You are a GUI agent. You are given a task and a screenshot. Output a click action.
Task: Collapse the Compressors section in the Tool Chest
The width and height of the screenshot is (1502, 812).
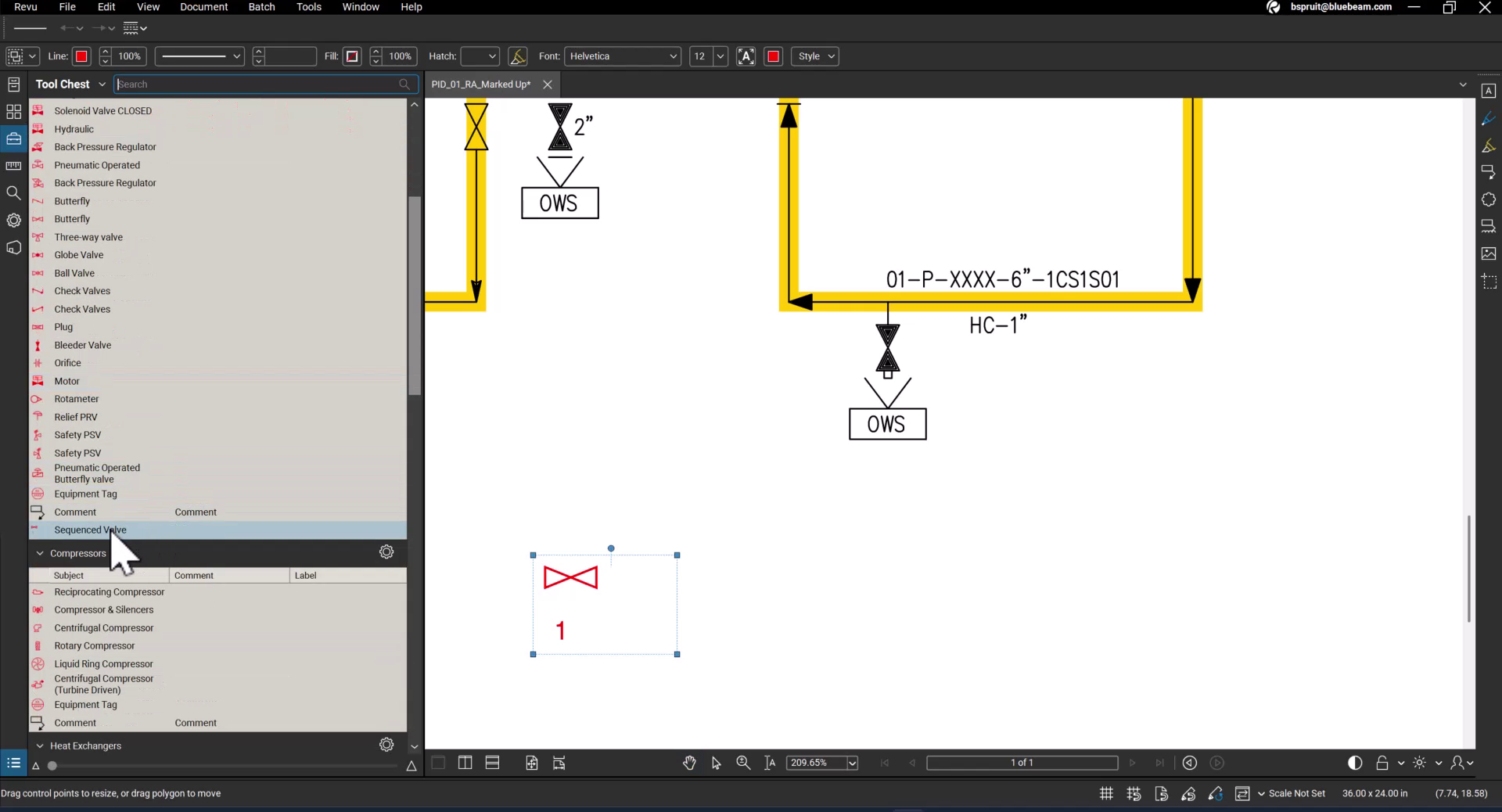[x=40, y=553]
